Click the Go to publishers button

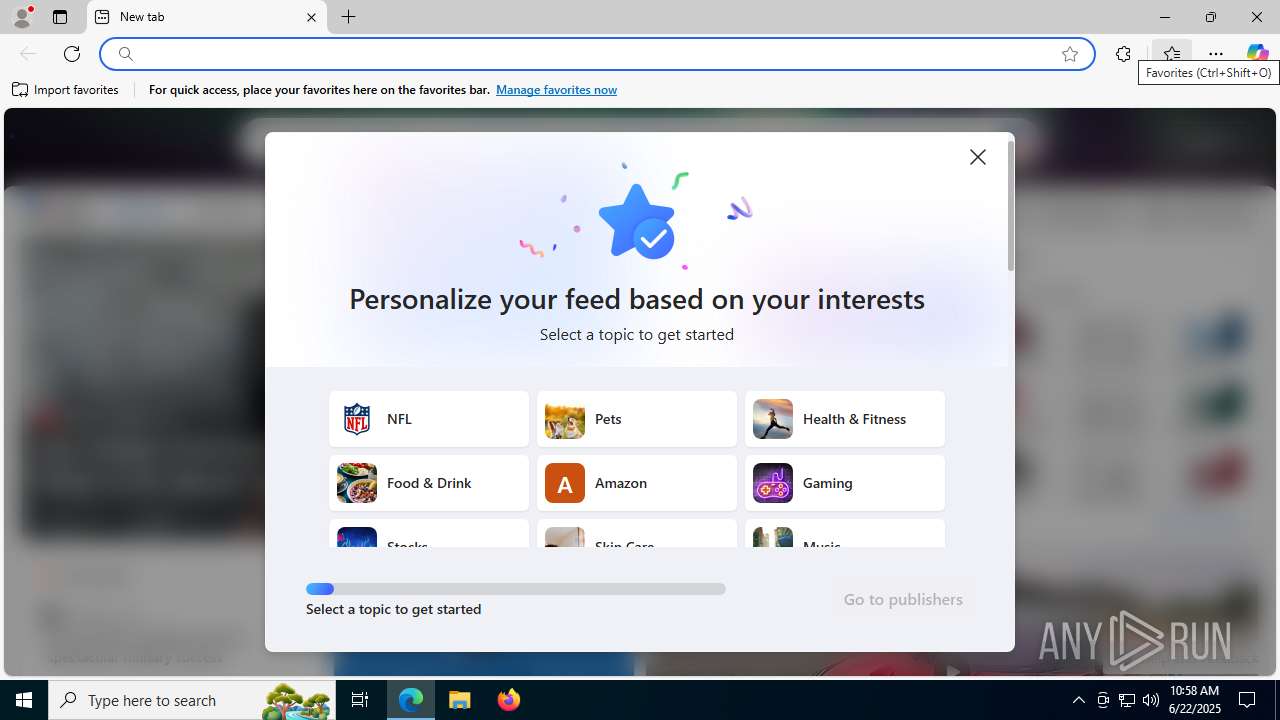coord(903,599)
